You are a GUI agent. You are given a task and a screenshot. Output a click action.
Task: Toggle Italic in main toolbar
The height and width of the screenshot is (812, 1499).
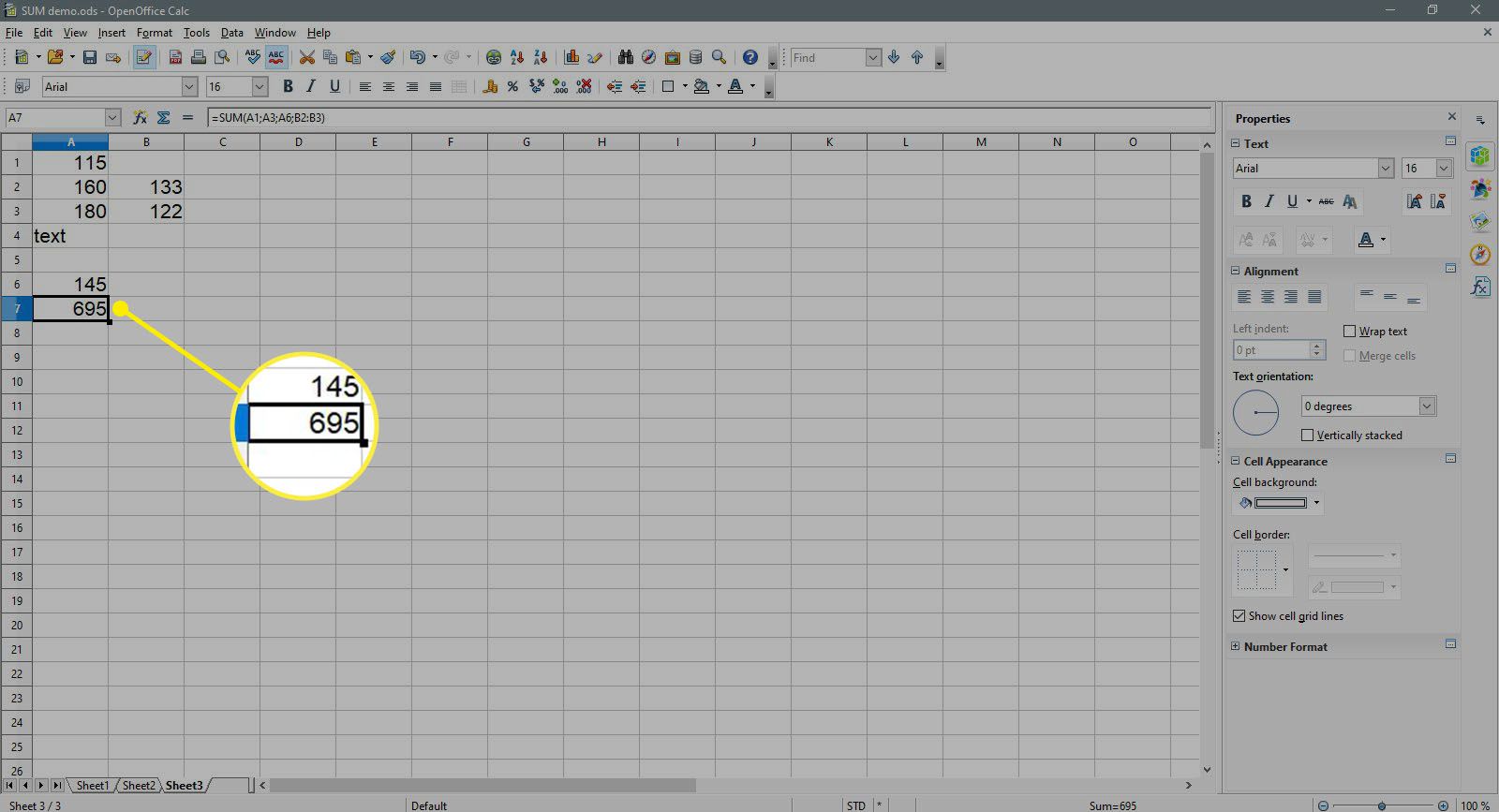tap(311, 86)
